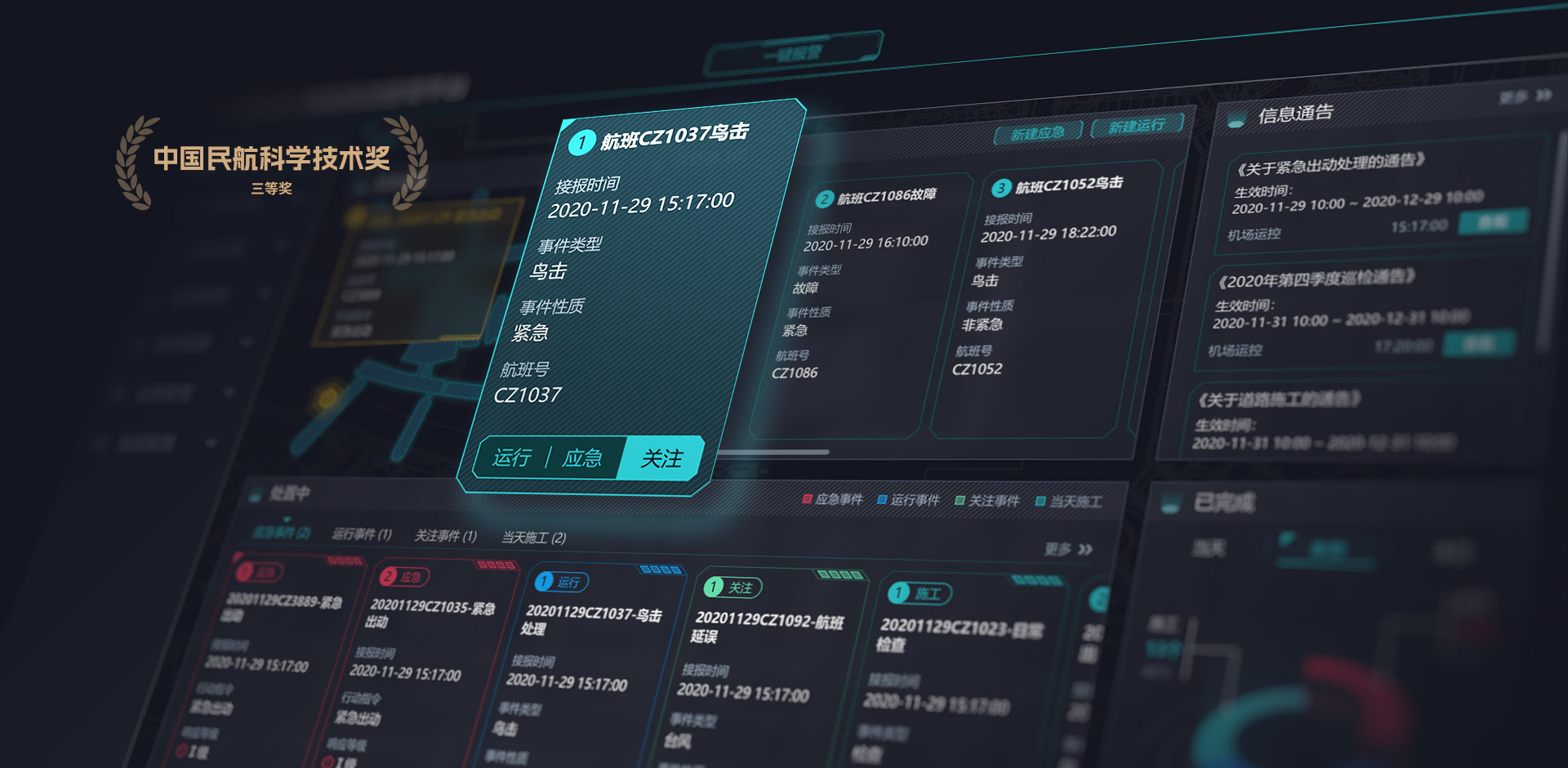The height and width of the screenshot is (768, 1568).
Task: Click the green 关注 badge on 20201129CZ1092 card
Action: click(x=732, y=587)
